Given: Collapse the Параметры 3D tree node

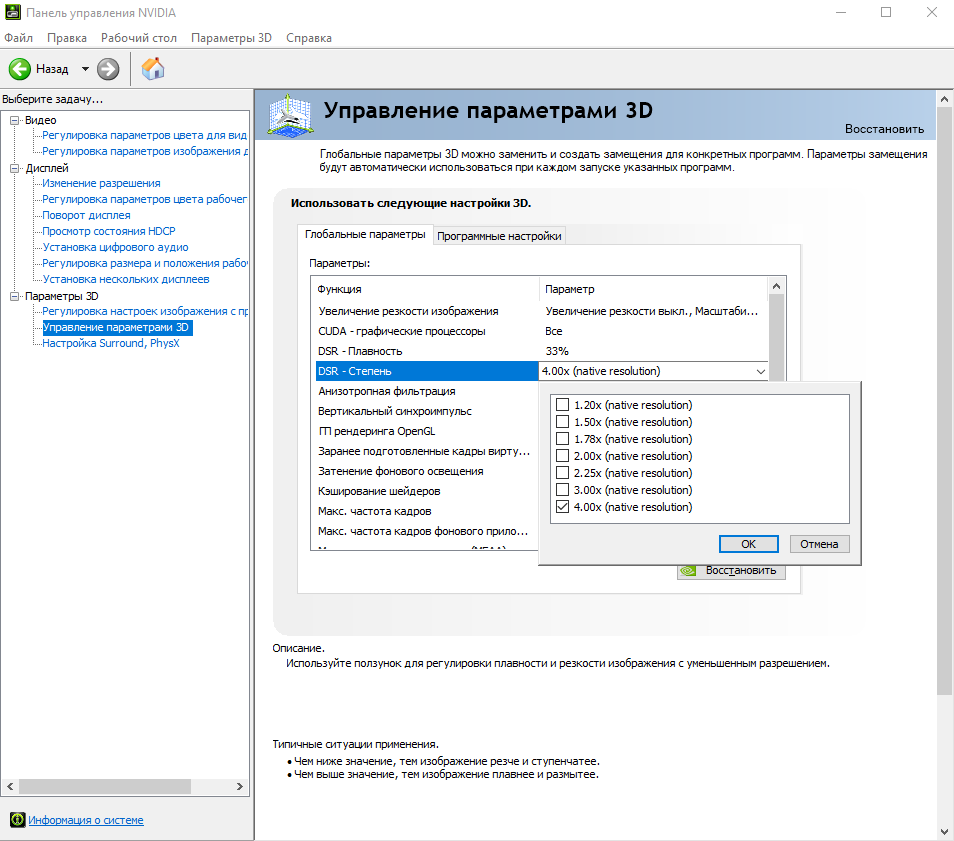Looking at the screenshot, I should 15,296.
